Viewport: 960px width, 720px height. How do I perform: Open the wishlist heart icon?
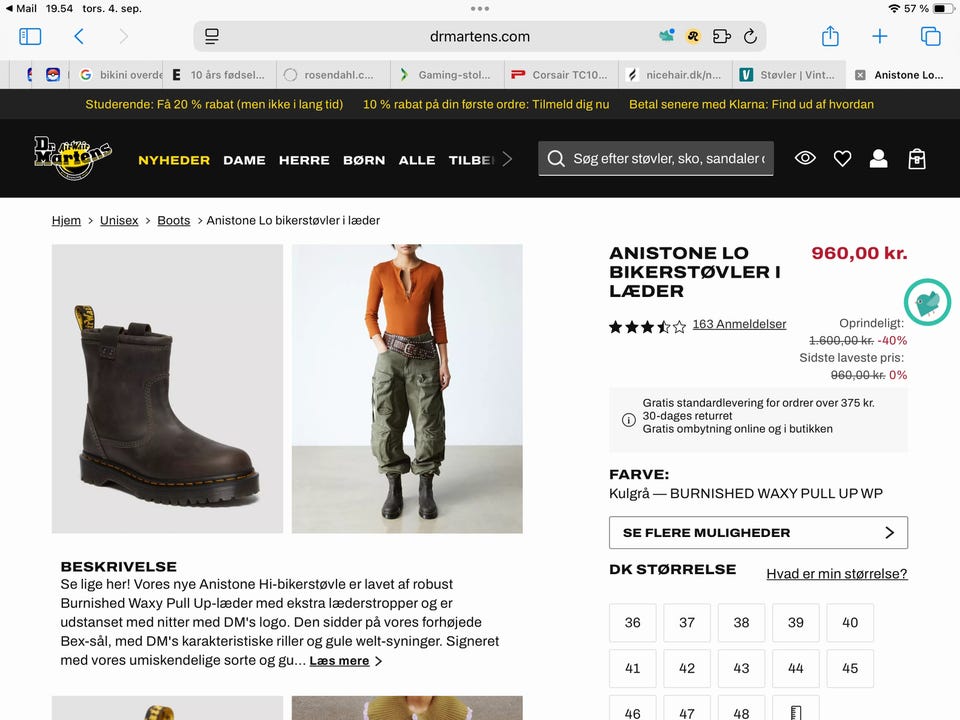point(842,158)
